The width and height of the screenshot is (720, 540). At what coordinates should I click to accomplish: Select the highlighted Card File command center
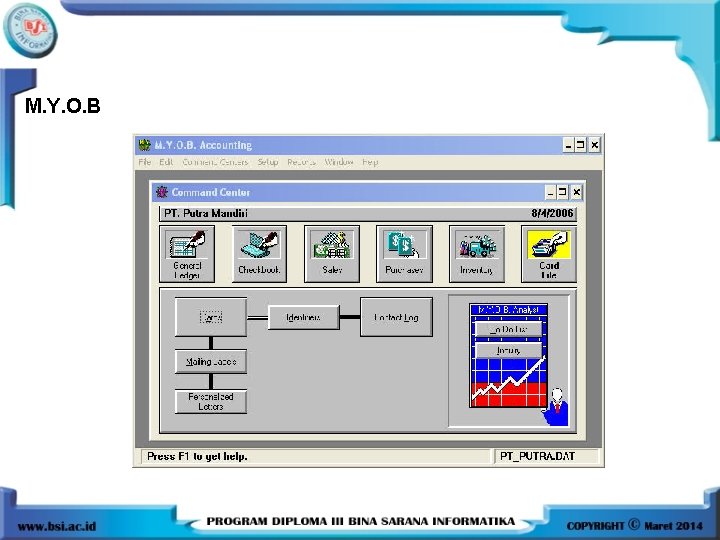click(x=549, y=254)
